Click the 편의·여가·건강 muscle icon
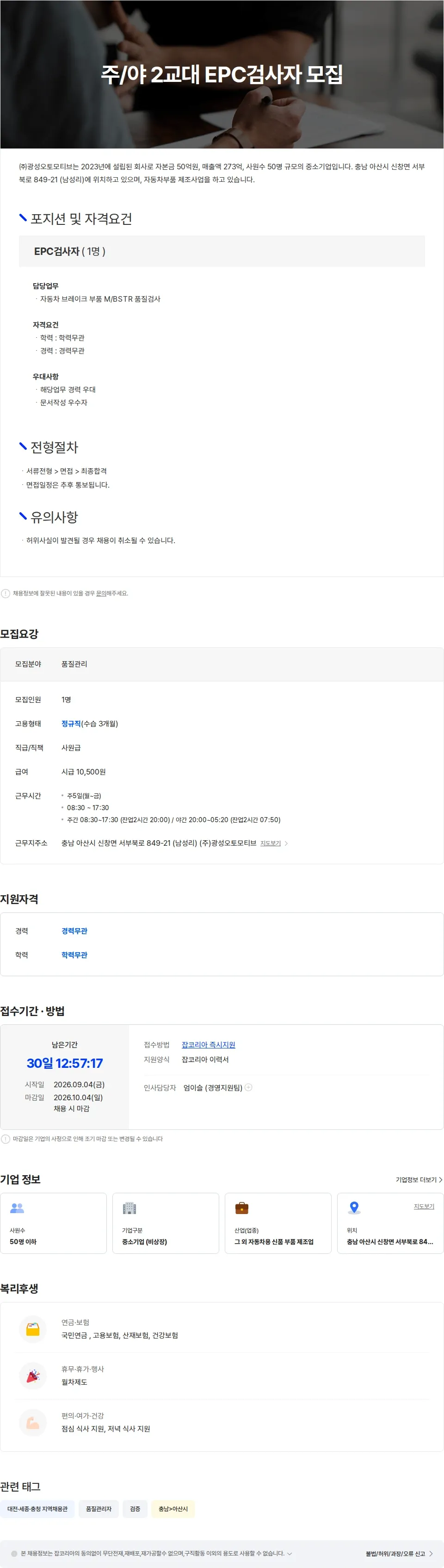Image resolution: width=444 pixels, height=1568 pixels. [x=33, y=1423]
